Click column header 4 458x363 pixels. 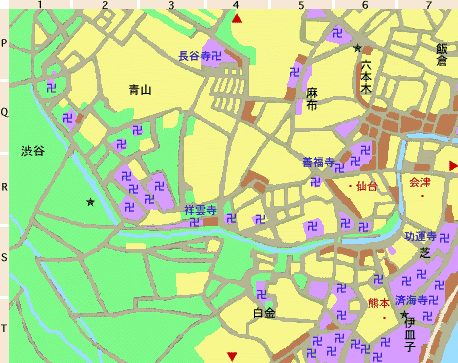pyautogui.click(x=236, y=5)
